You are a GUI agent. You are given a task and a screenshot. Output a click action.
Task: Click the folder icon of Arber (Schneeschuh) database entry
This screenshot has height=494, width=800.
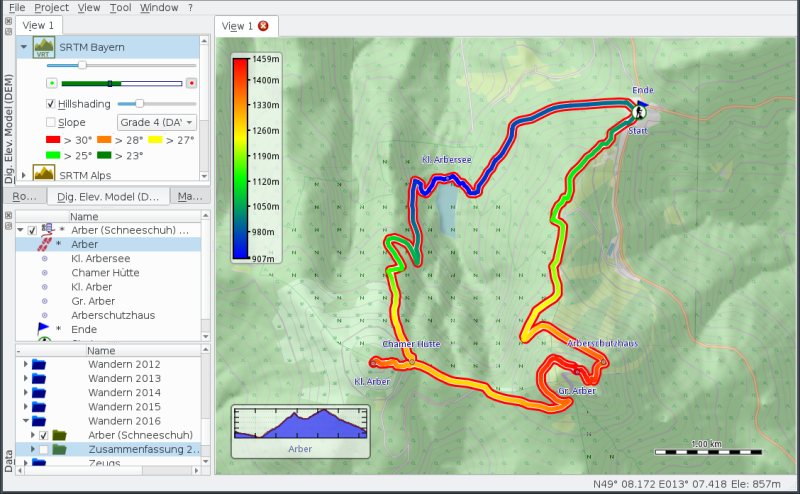pyautogui.click(x=60, y=435)
